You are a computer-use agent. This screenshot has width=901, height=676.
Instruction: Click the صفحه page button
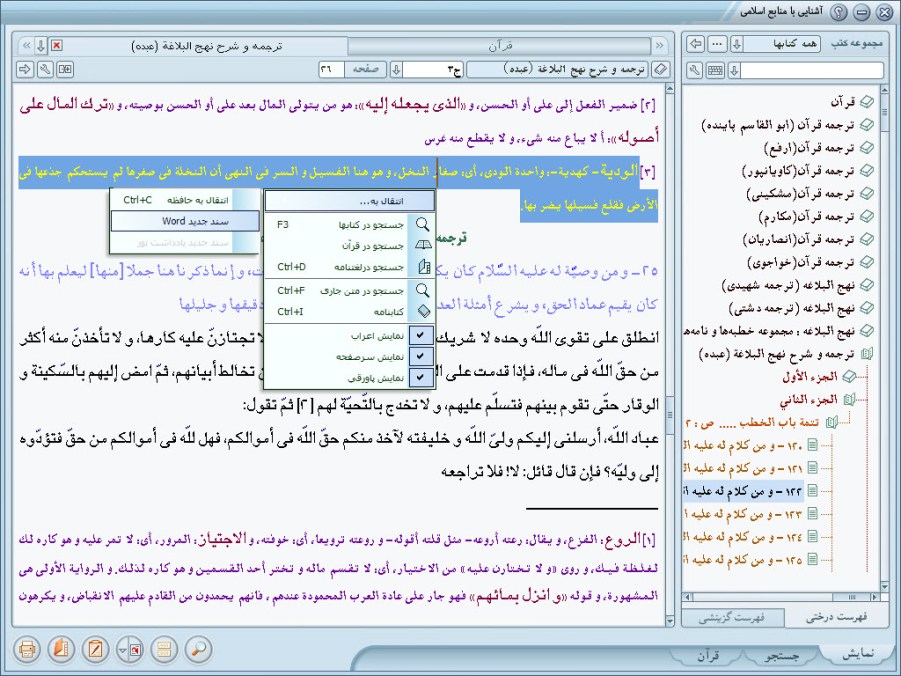[365, 70]
